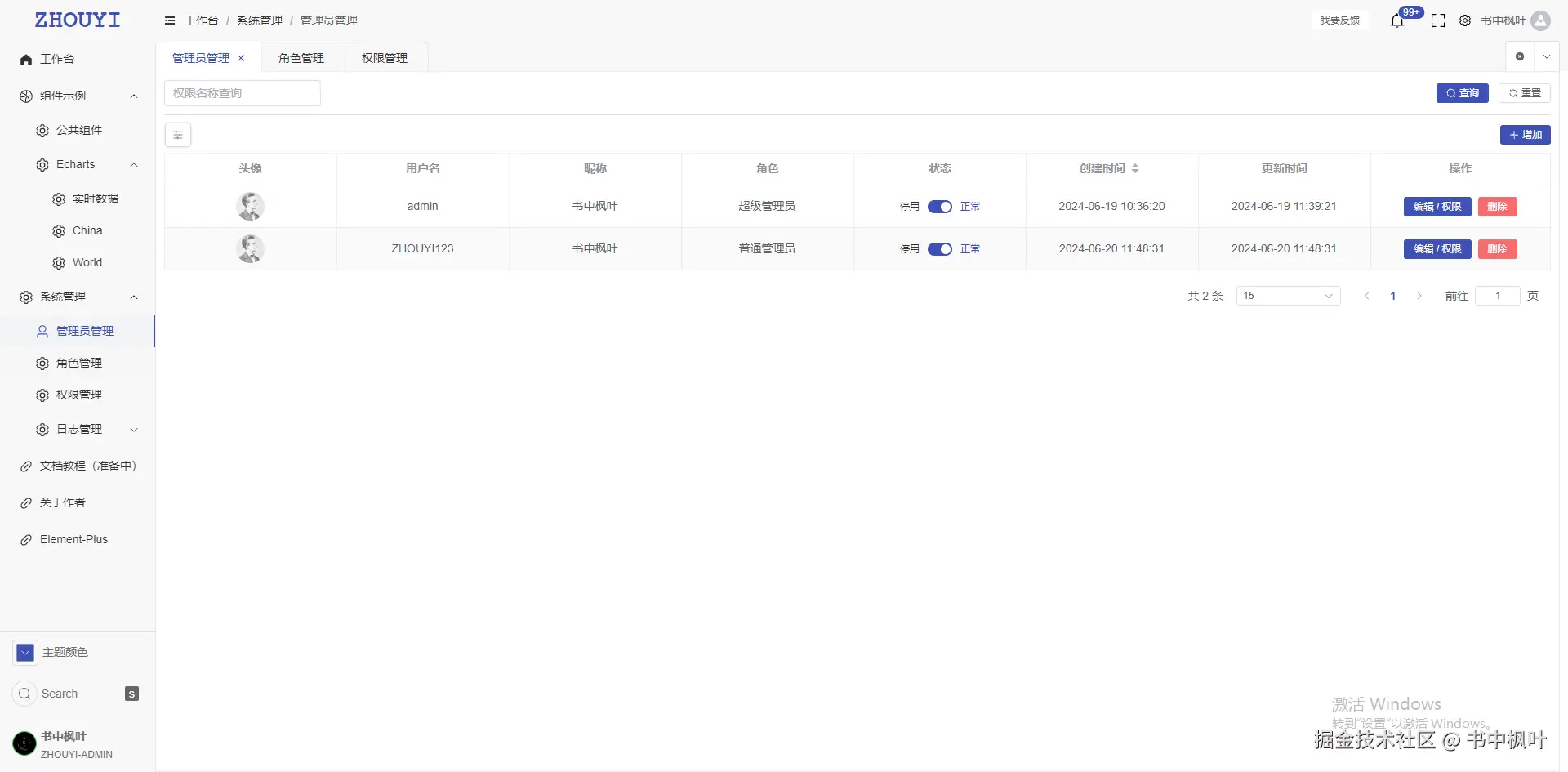Toggle status switch for ZHOUYI123 row
The width and height of the screenshot is (1568, 772).
940,249
